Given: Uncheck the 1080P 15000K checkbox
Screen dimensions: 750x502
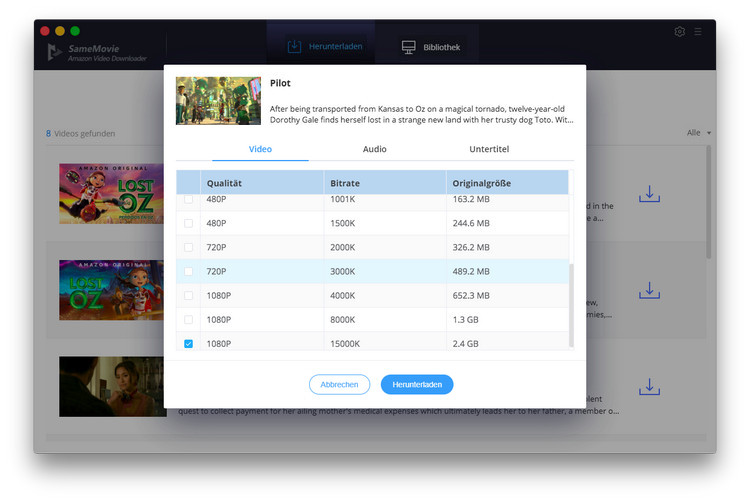Looking at the screenshot, I should tap(188, 344).
